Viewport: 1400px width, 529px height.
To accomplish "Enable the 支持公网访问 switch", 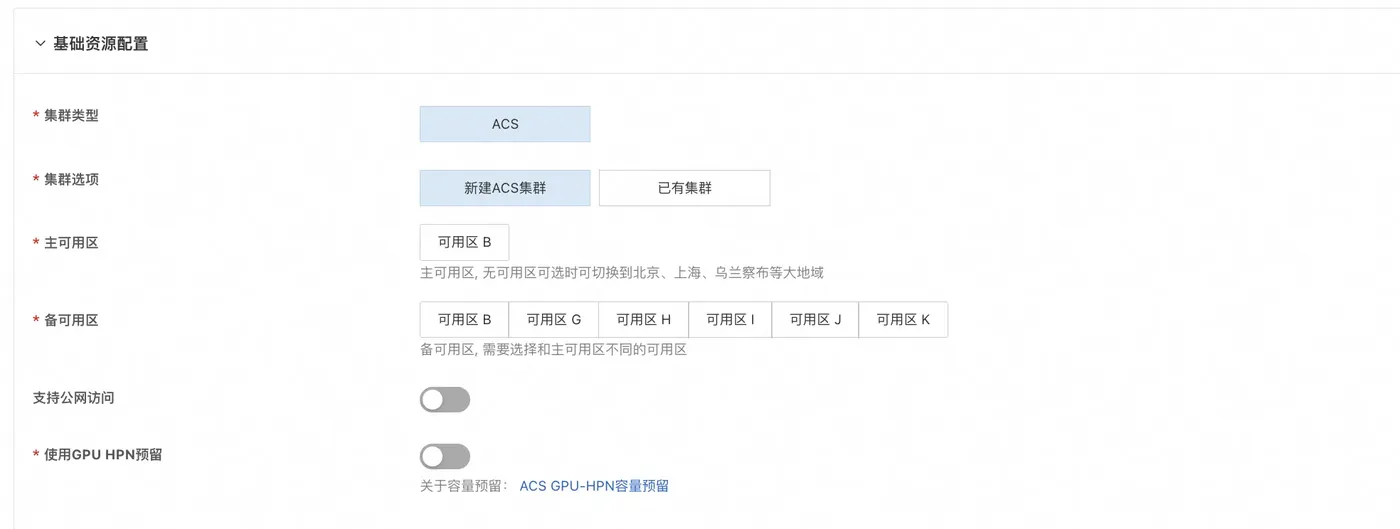I will pos(445,400).
